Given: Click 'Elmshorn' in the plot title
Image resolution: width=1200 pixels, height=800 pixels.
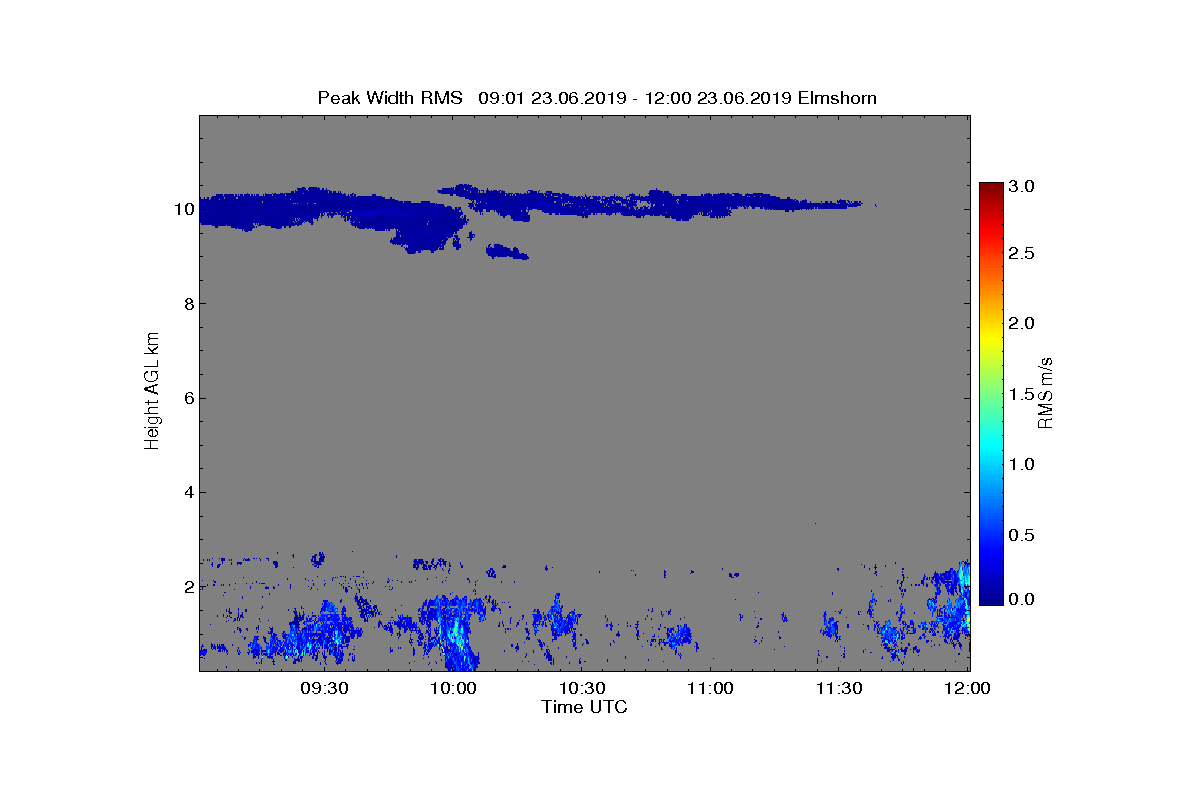Looking at the screenshot, I should [836, 98].
